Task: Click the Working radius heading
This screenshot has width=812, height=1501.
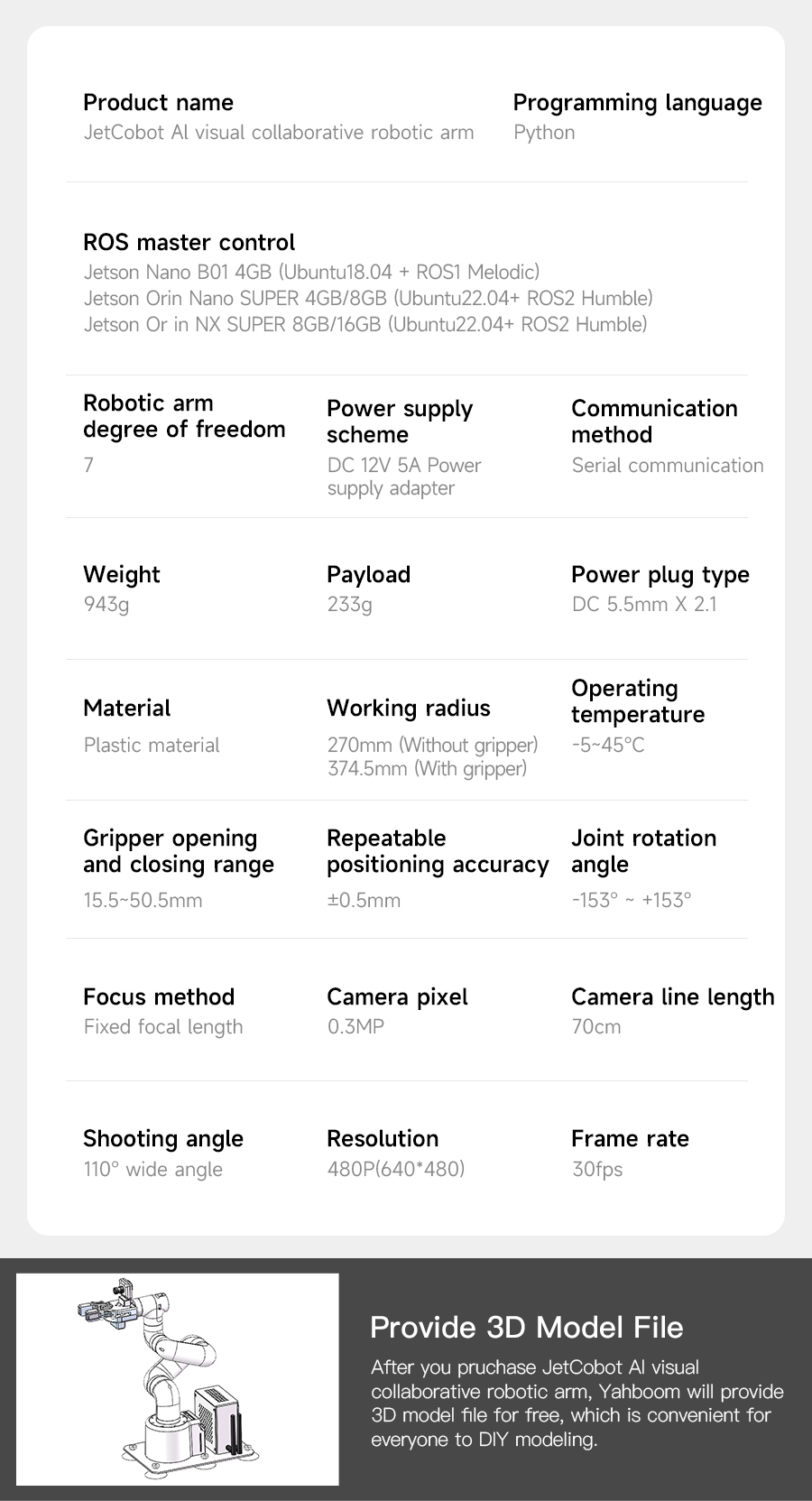Action: tap(409, 709)
